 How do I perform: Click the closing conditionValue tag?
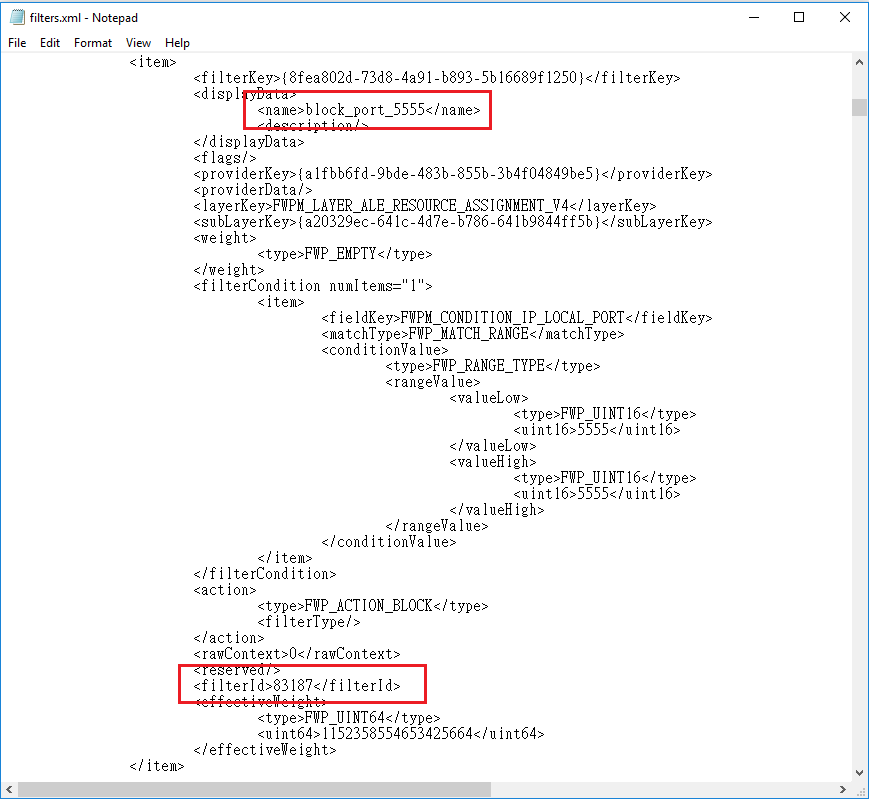[x=389, y=542]
